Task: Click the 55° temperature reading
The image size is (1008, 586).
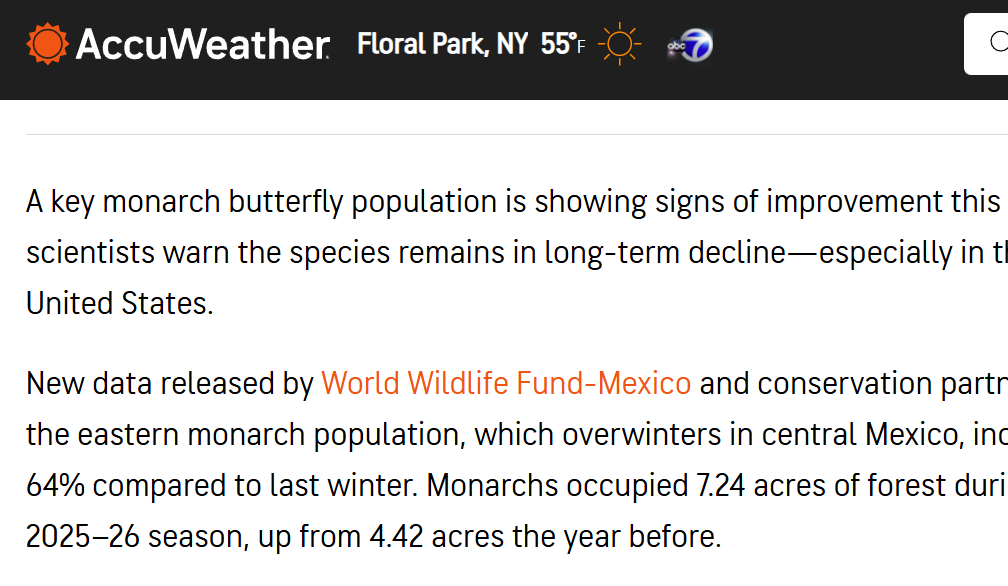Action: pyautogui.click(x=556, y=44)
